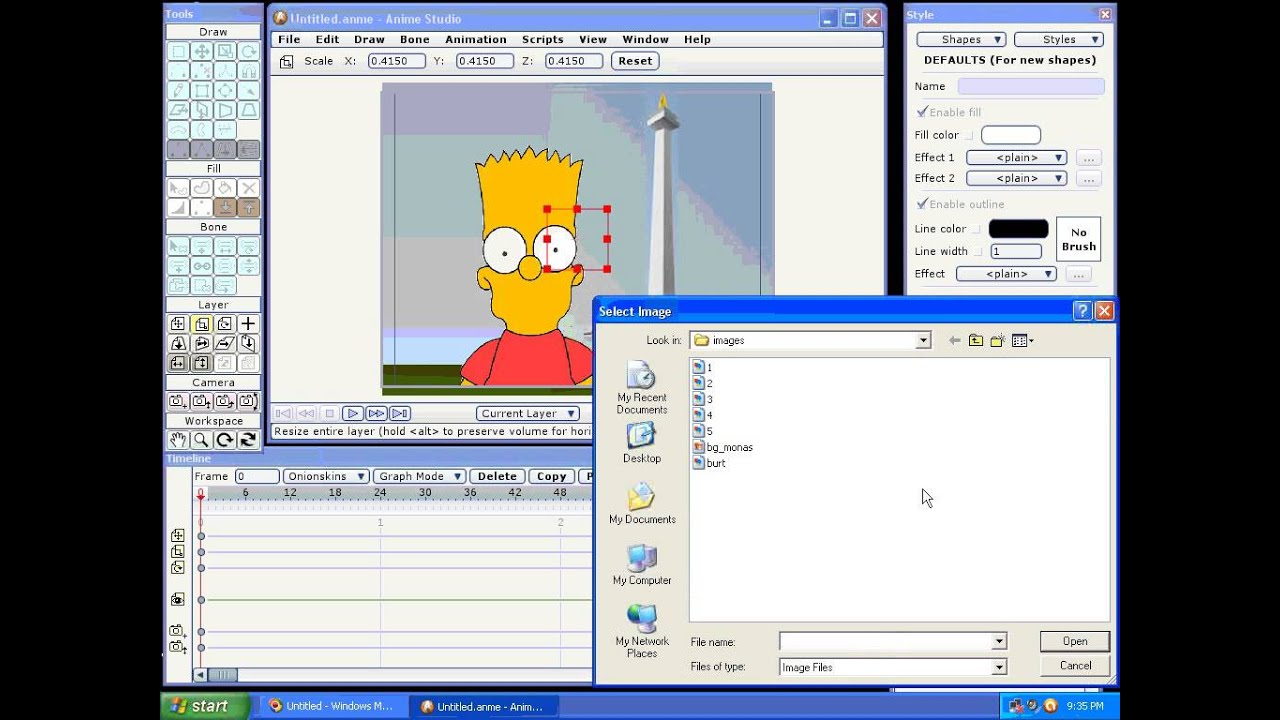Jump to the end of animation
This screenshot has height=720, width=1280.
[x=400, y=413]
